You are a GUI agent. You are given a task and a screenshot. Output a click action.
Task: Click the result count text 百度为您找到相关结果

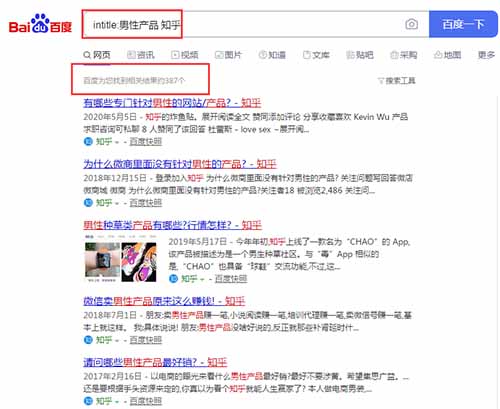point(134,80)
